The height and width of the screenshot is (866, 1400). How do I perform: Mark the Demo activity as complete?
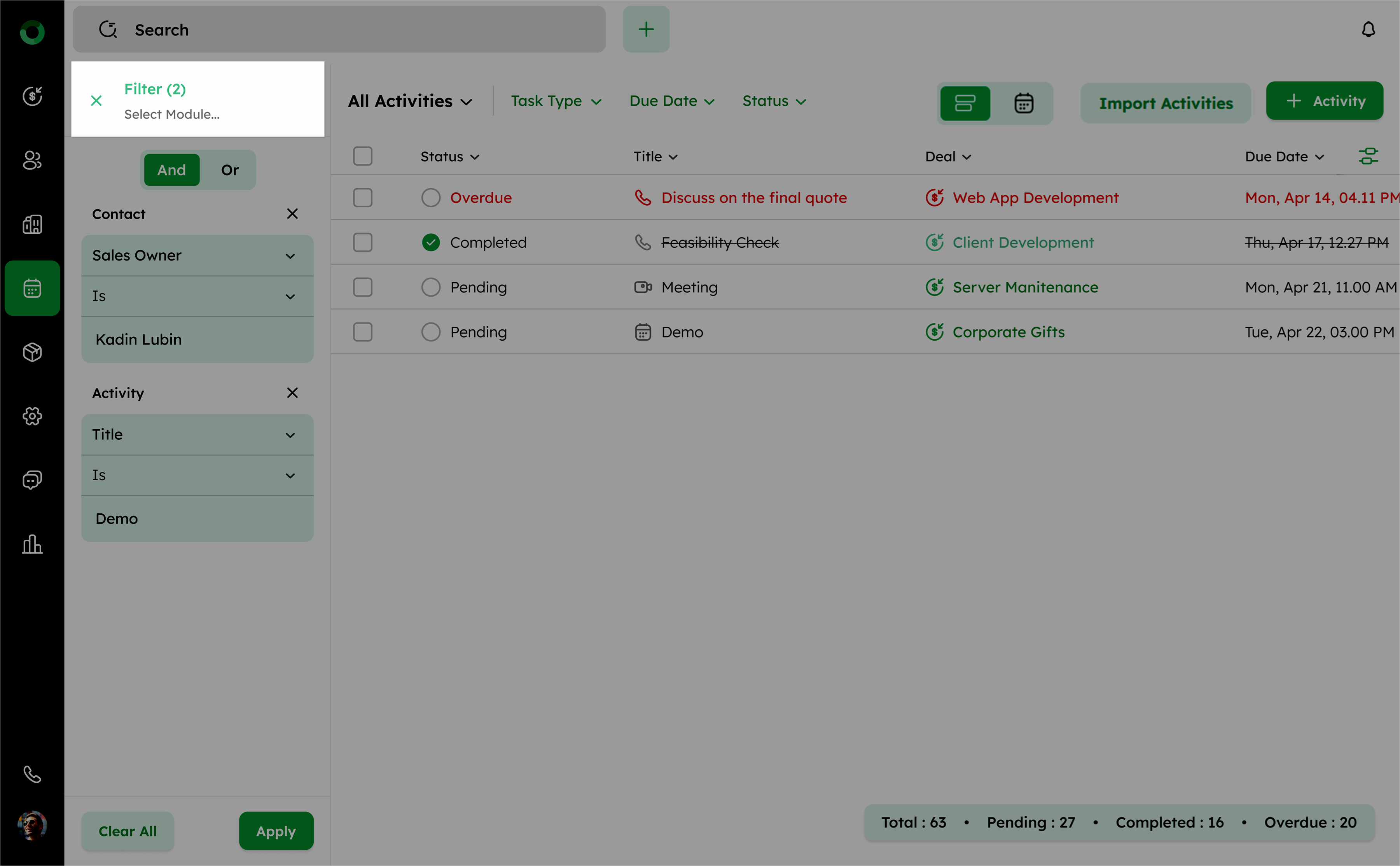point(431,332)
